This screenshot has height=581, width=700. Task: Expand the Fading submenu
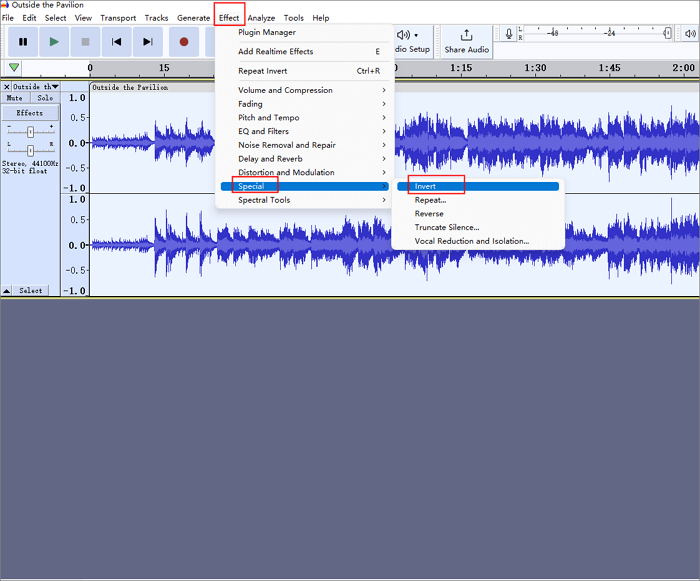point(304,104)
